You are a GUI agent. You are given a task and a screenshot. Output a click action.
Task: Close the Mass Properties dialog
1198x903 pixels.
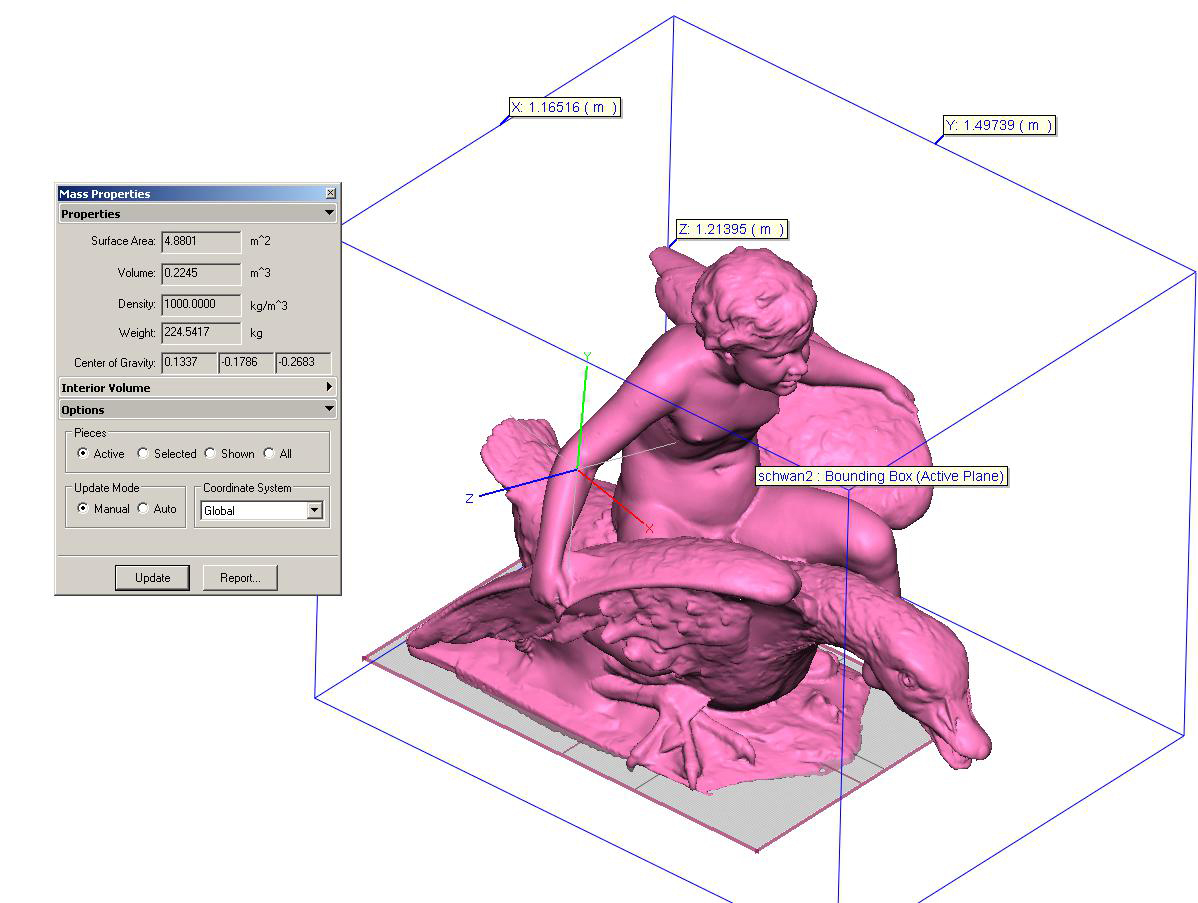point(330,193)
